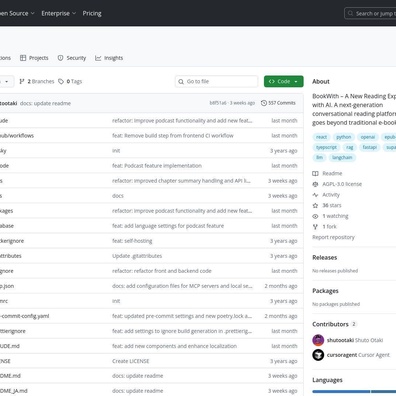Open commit 'Create LICENSE'
396x396 pixels.
[131, 361]
